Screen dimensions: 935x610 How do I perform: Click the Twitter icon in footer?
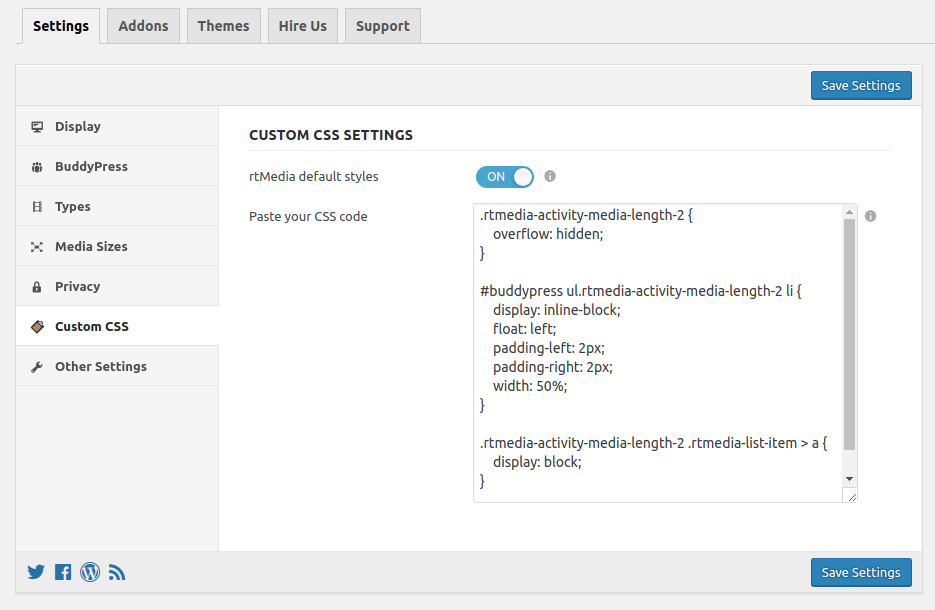coord(36,573)
